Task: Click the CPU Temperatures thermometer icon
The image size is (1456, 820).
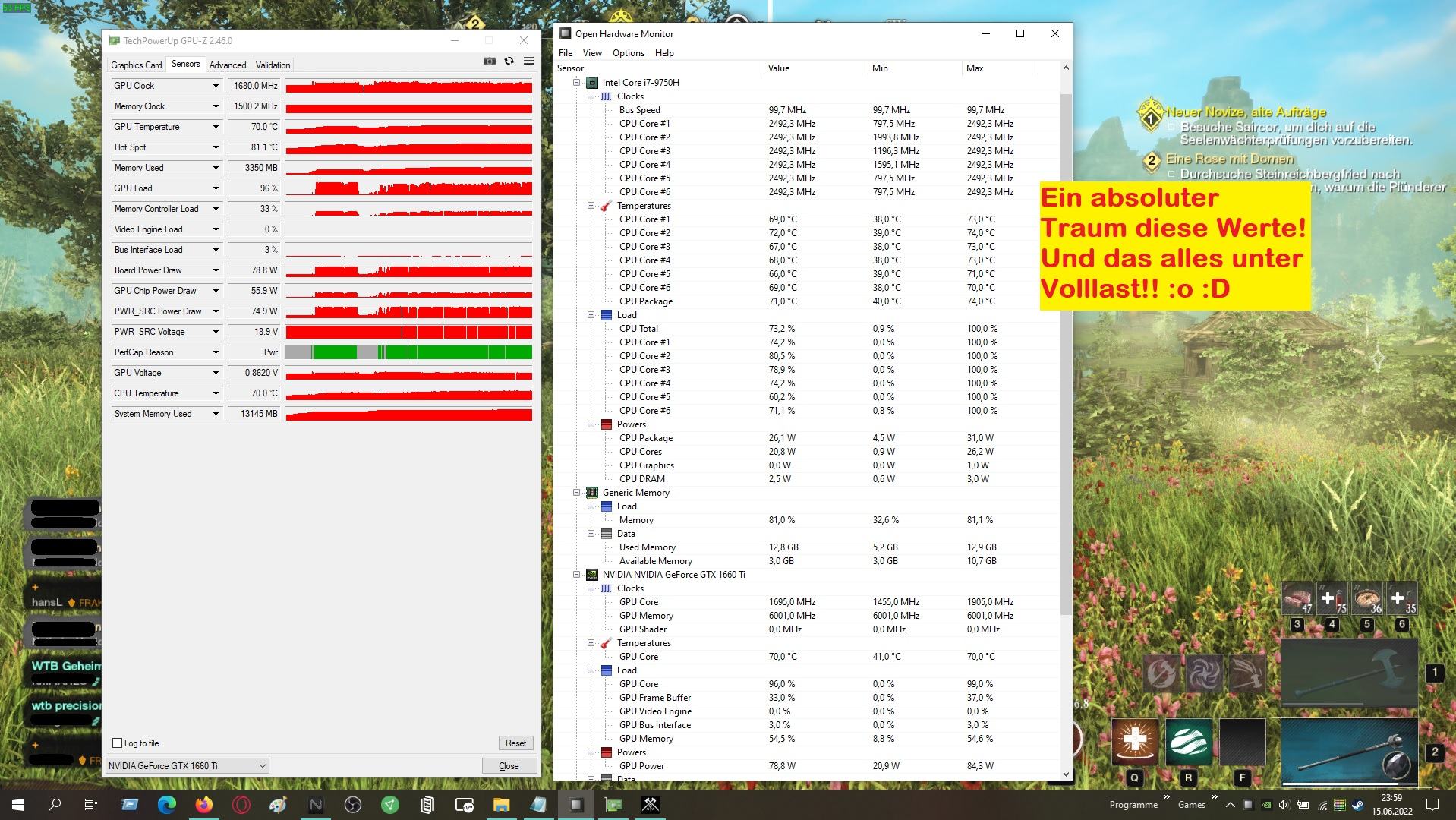Action: click(606, 206)
